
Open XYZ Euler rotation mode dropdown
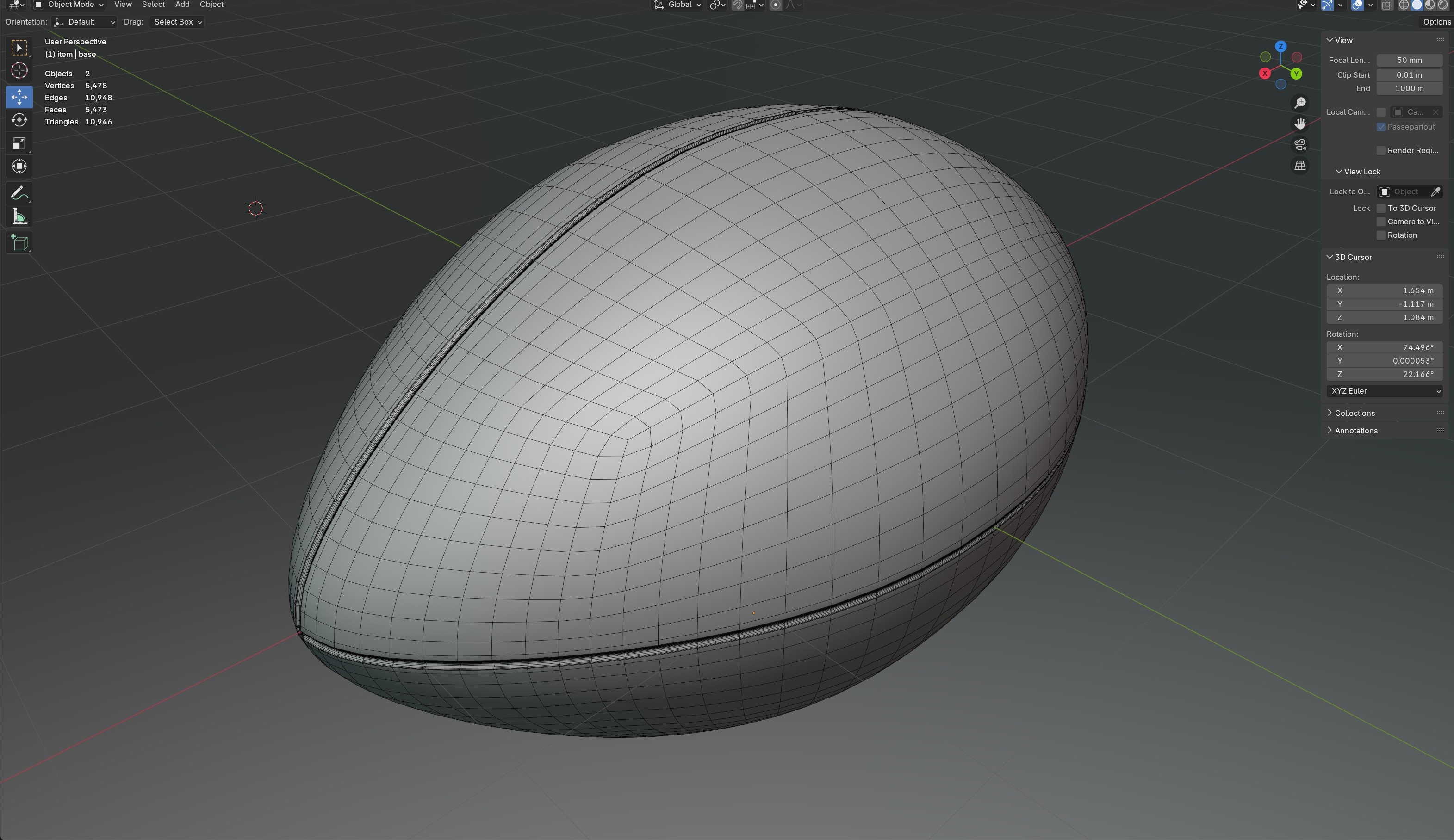(1384, 391)
